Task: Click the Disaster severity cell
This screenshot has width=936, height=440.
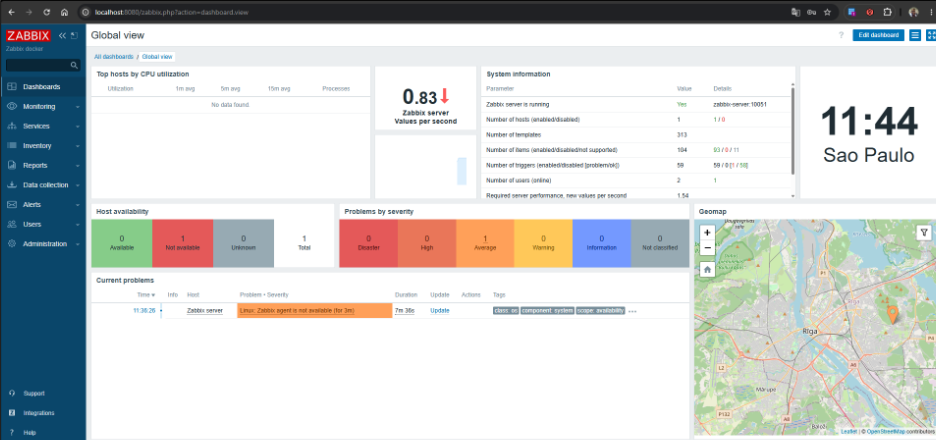Action: click(x=368, y=243)
